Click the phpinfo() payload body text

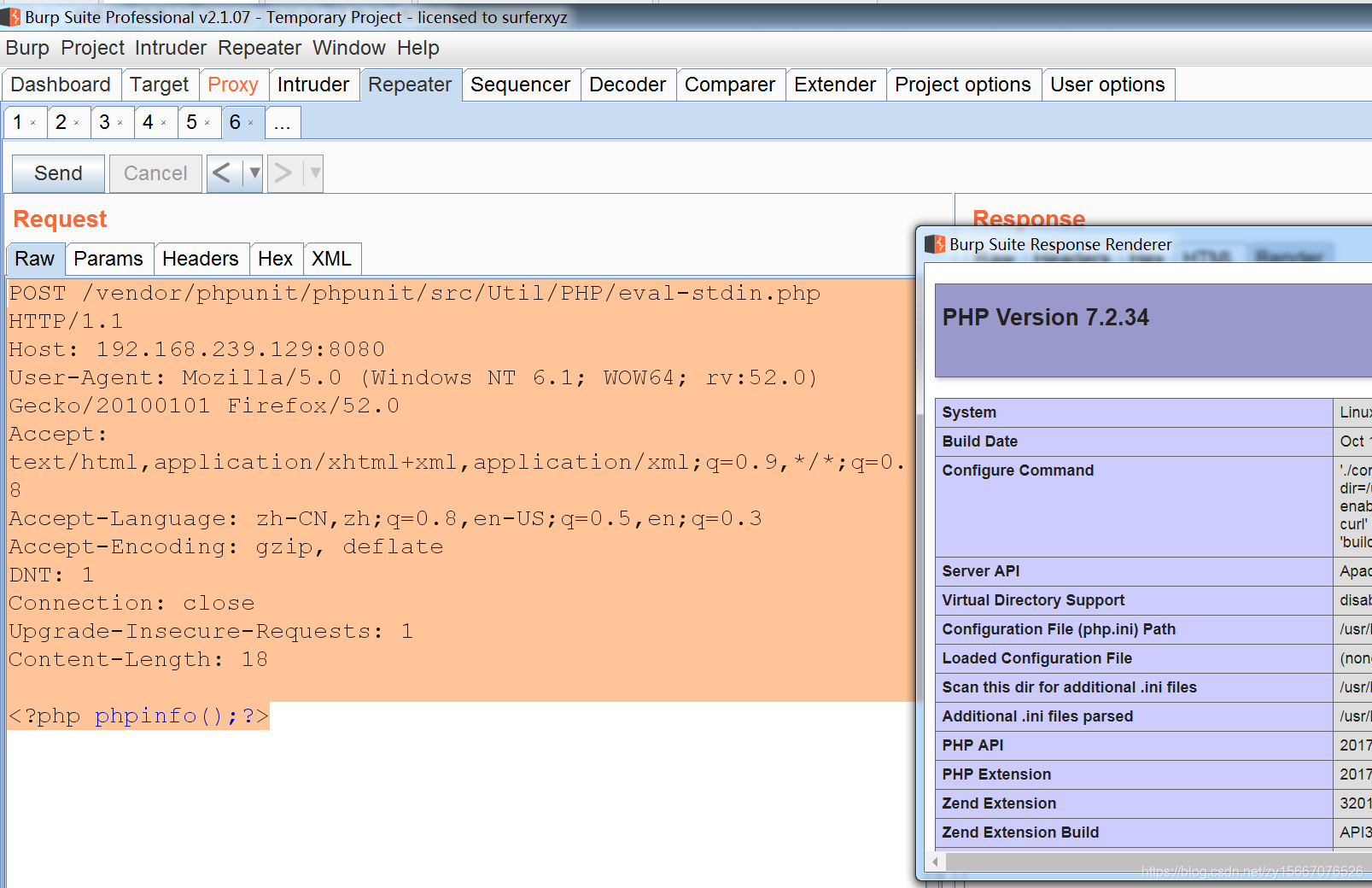pos(138,716)
